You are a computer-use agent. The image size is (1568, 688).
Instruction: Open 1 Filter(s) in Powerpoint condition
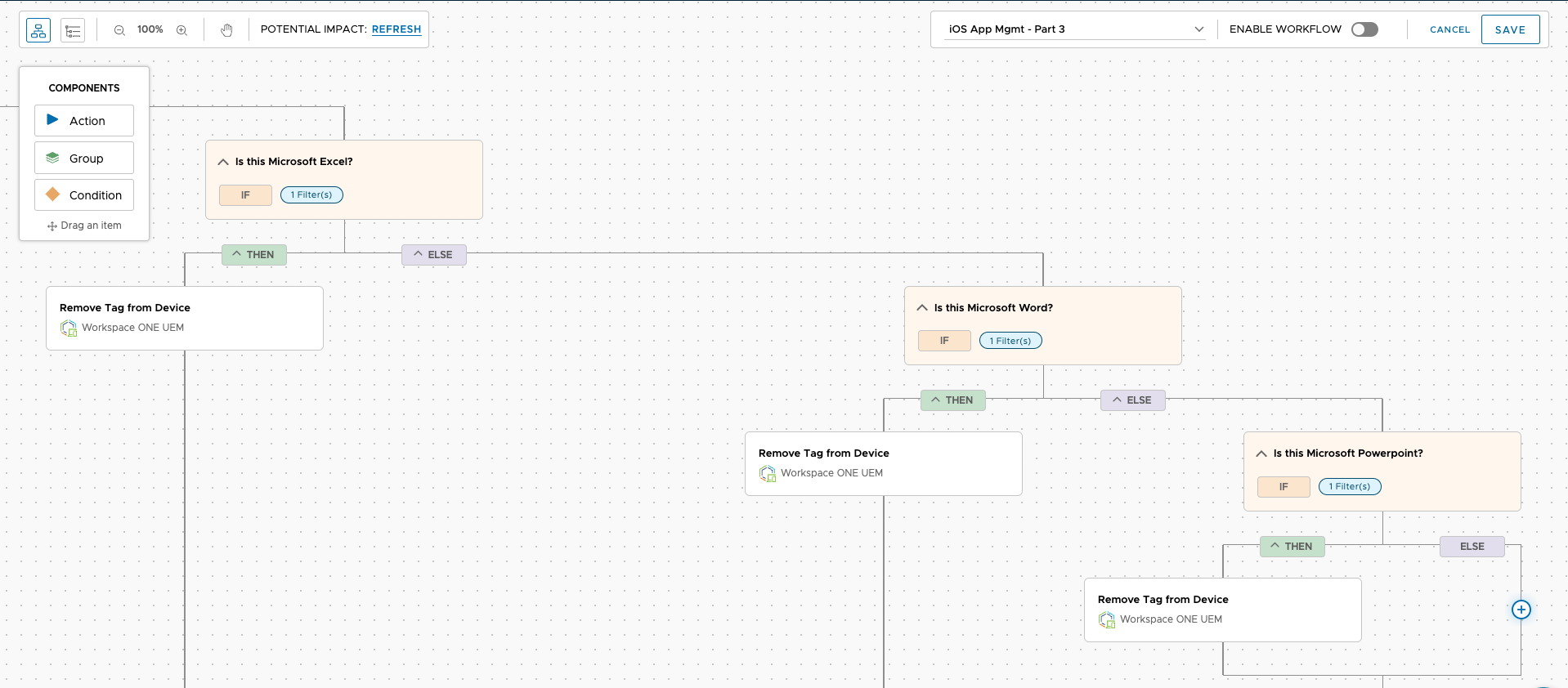click(1350, 486)
